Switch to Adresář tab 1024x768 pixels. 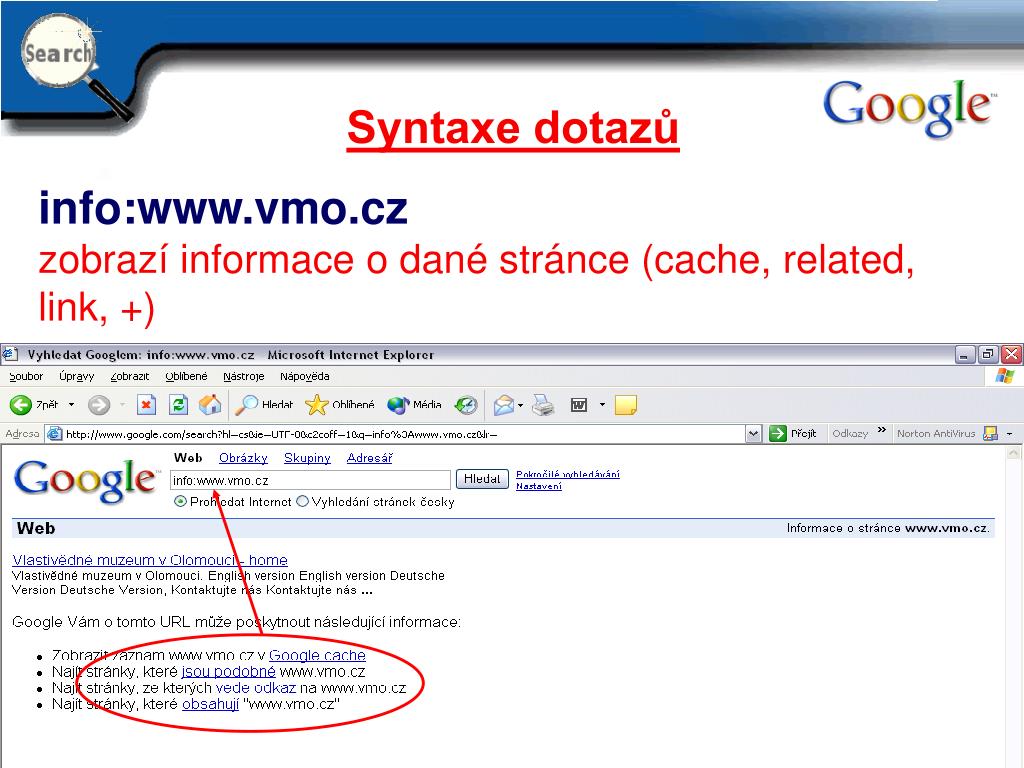[370, 458]
